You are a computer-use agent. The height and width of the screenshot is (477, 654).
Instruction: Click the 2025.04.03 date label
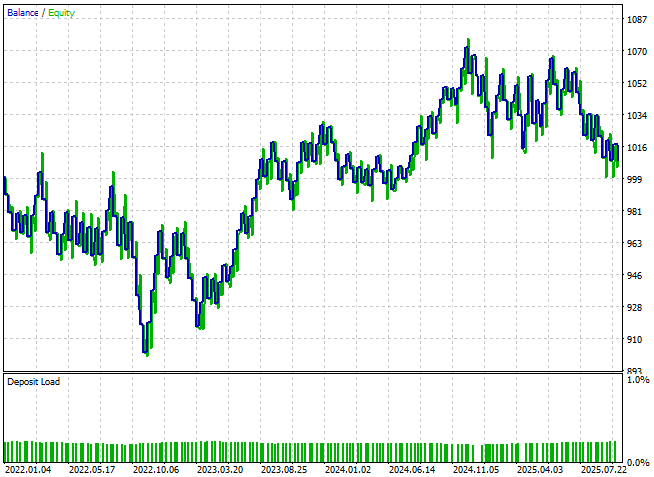540,470
